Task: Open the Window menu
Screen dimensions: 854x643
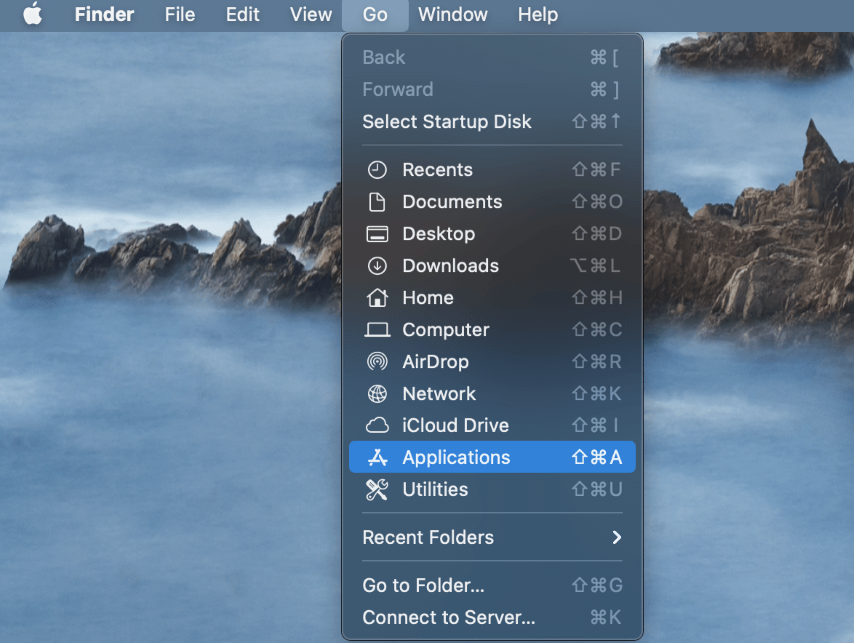Action: pos(453,15)
